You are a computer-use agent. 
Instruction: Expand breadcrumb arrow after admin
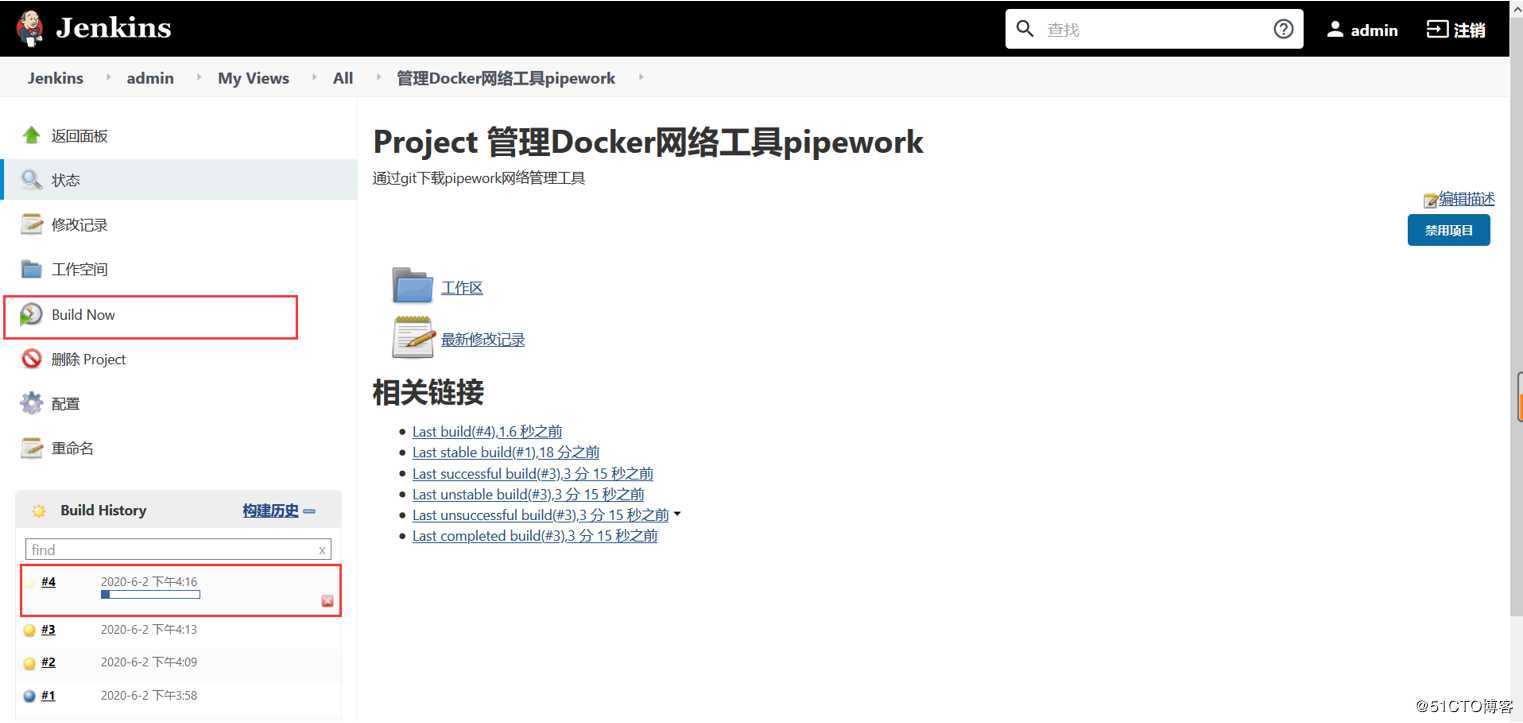(198, 77)
